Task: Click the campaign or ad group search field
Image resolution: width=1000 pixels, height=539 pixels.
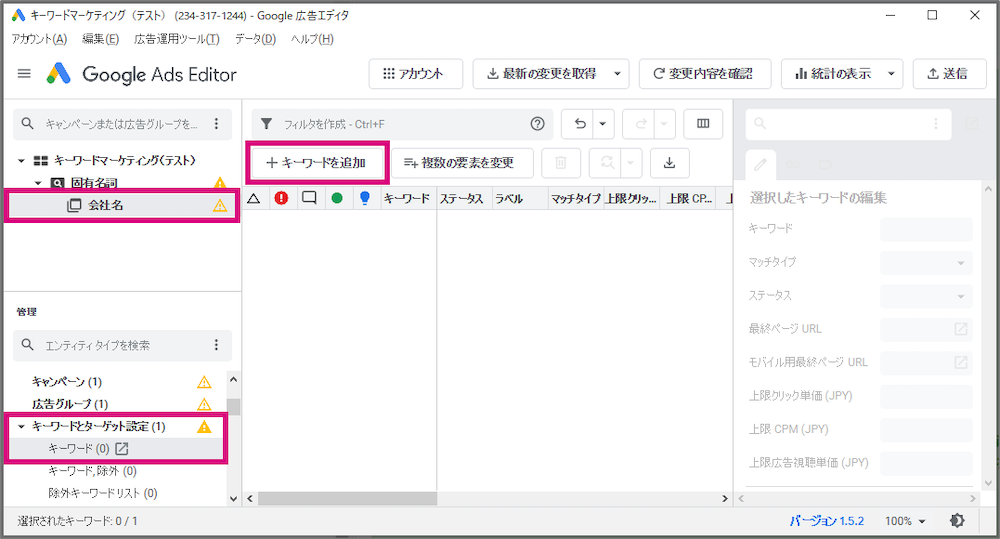Action: [122, 124]
